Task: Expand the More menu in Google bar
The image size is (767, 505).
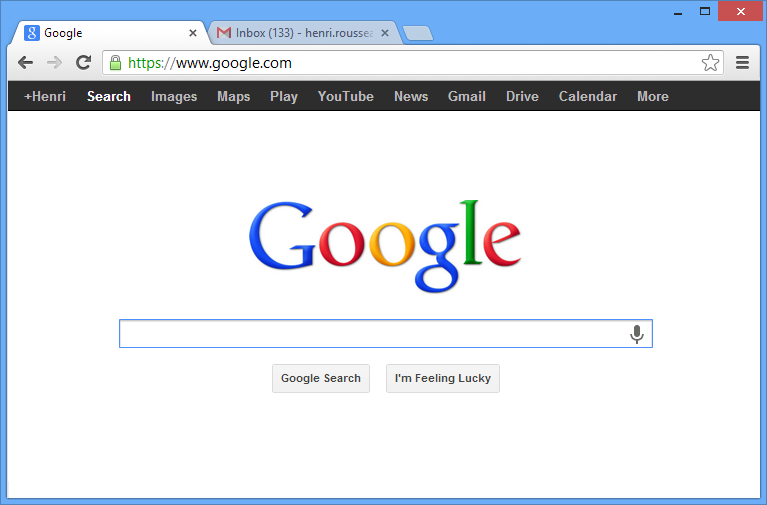Action: [653, 96]
